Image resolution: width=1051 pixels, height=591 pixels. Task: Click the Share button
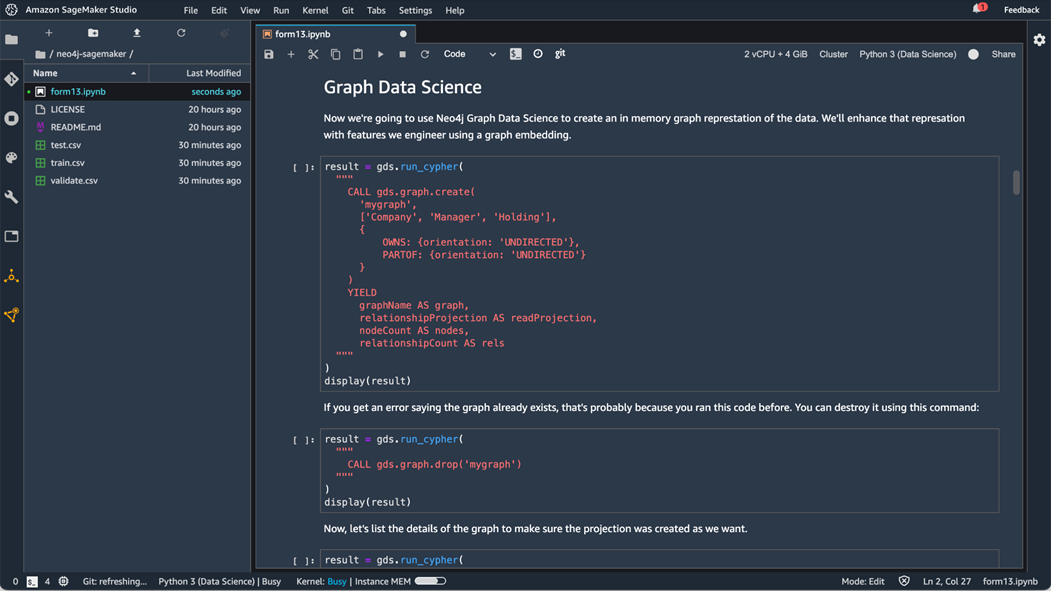tap(1003, 54)
